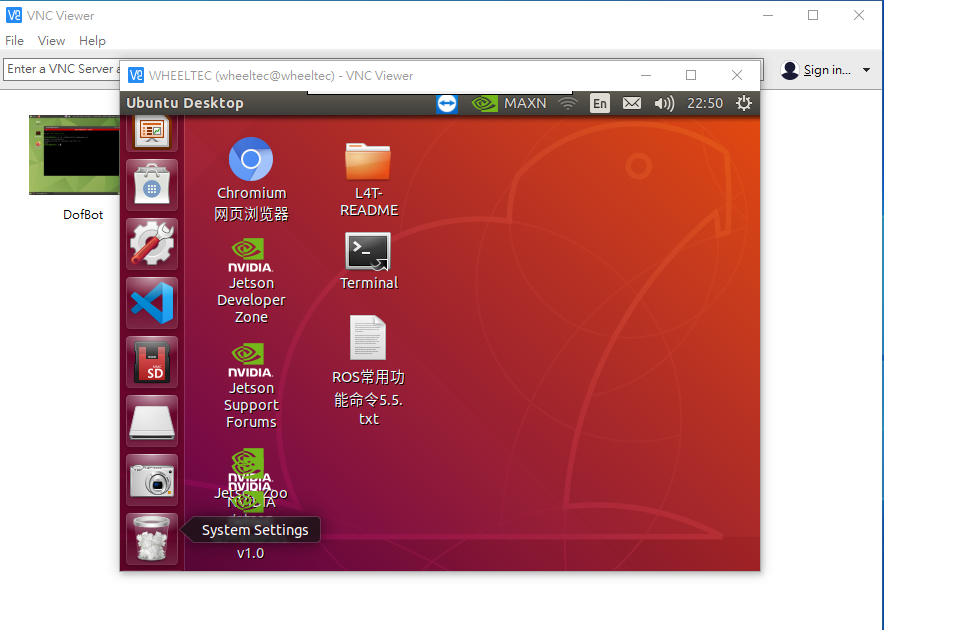
Task: Launch Visual Studio Code from launcher
Action: click(152, 303)
